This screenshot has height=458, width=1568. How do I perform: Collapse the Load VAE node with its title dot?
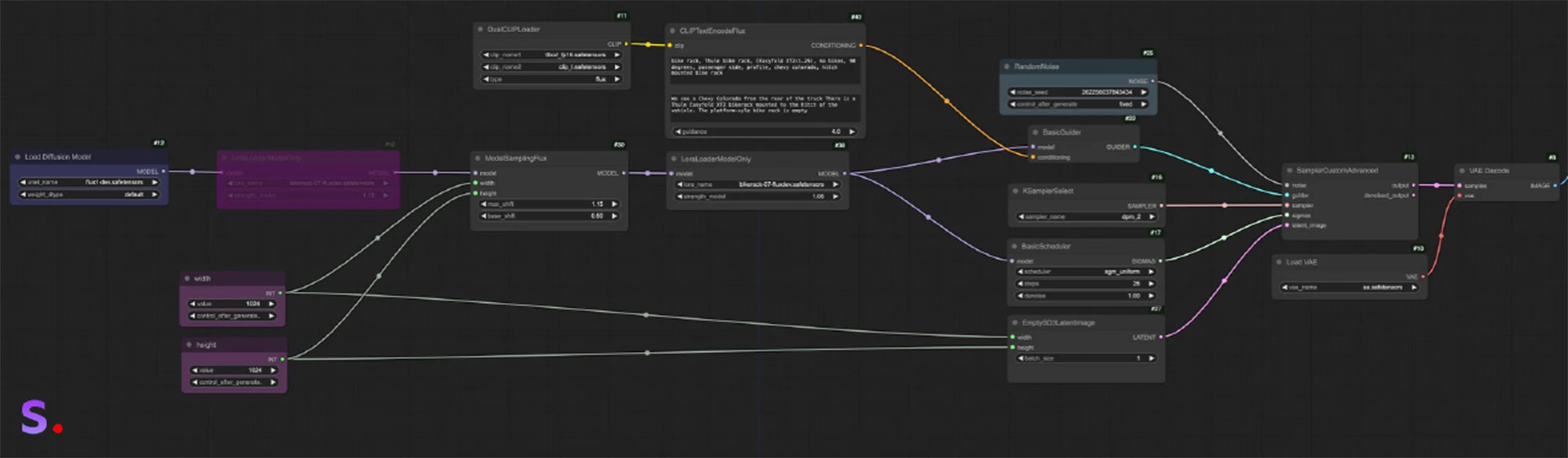pyautogui.click(x=1279, y=262)
